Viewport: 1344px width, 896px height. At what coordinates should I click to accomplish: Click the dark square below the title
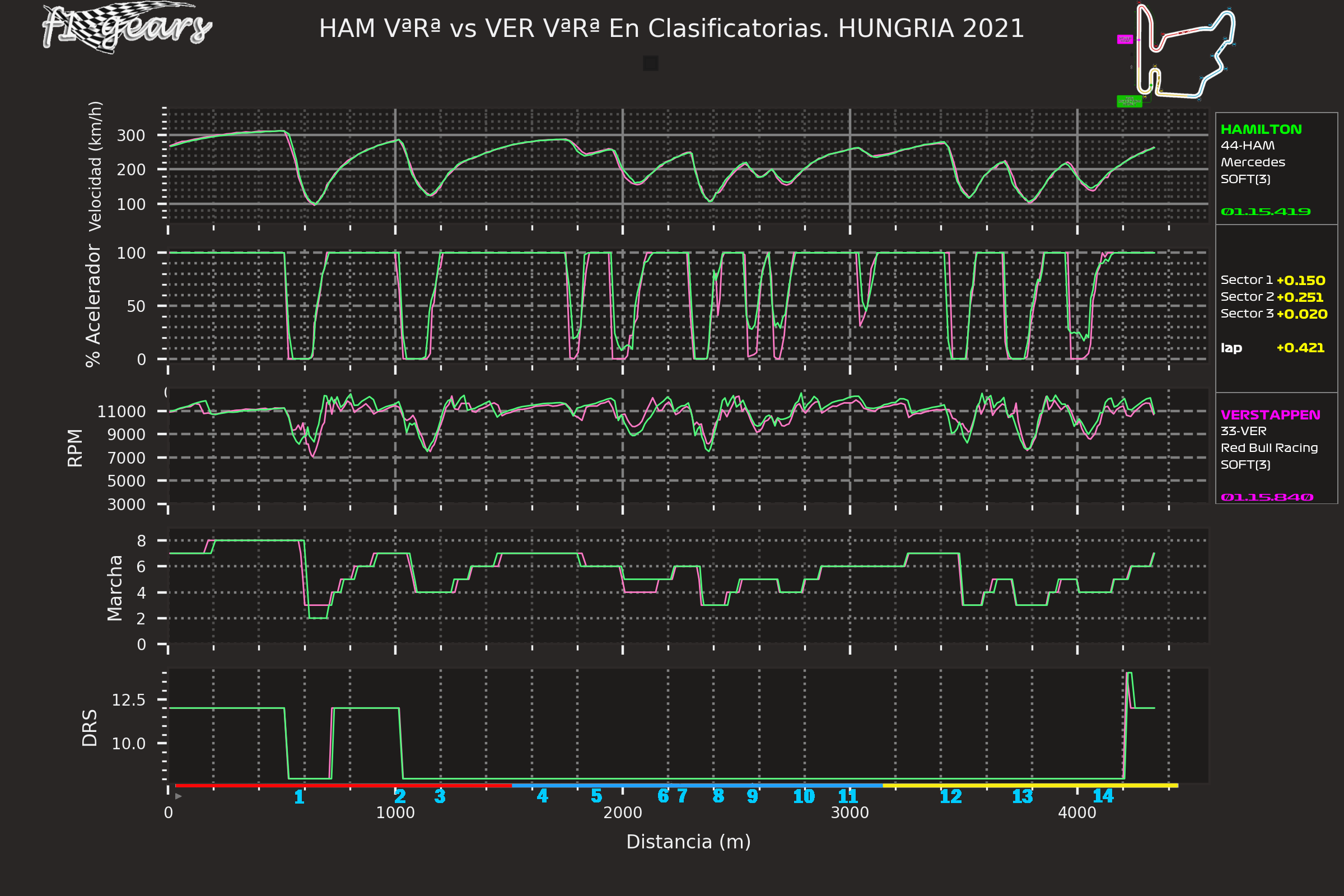click(x=650, y=63)
